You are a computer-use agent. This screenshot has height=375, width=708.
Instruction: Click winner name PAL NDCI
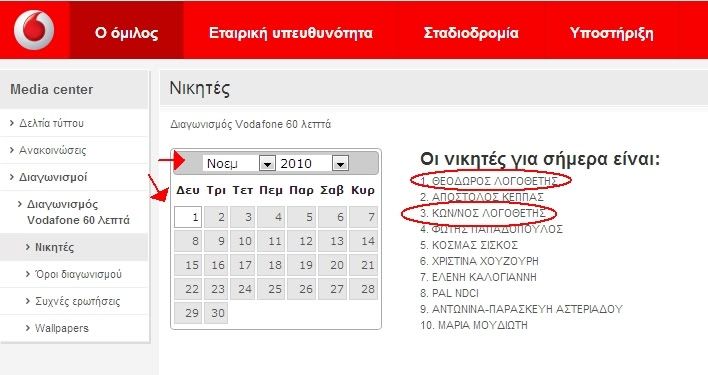[455, 293]
